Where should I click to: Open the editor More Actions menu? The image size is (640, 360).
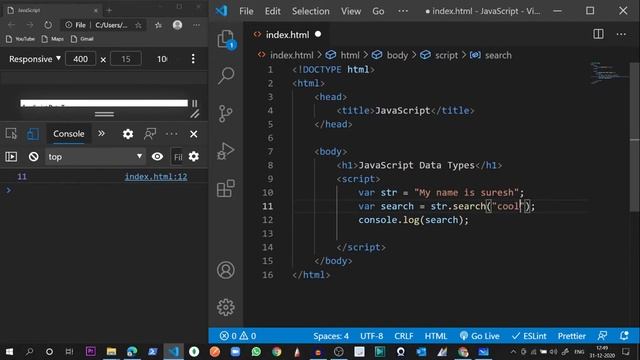tap(621, 34)
